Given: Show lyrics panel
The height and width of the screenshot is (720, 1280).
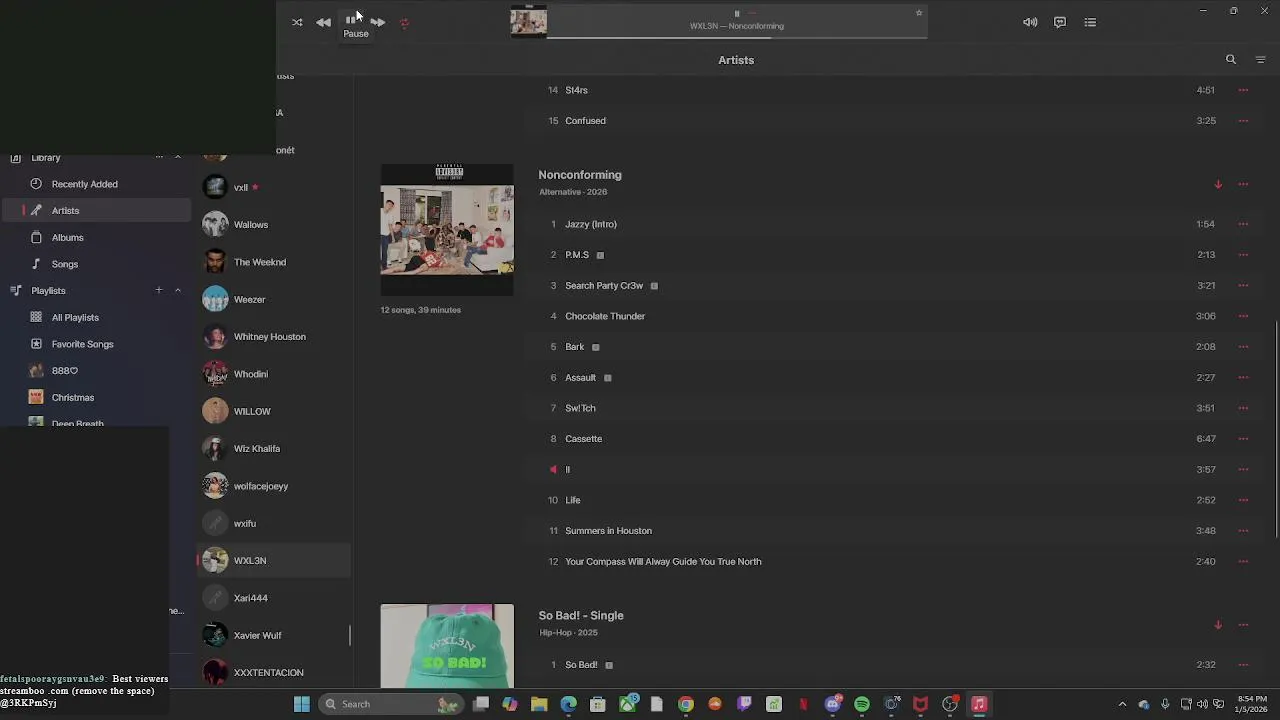Looking at the screenshot, I should 1060,22.
